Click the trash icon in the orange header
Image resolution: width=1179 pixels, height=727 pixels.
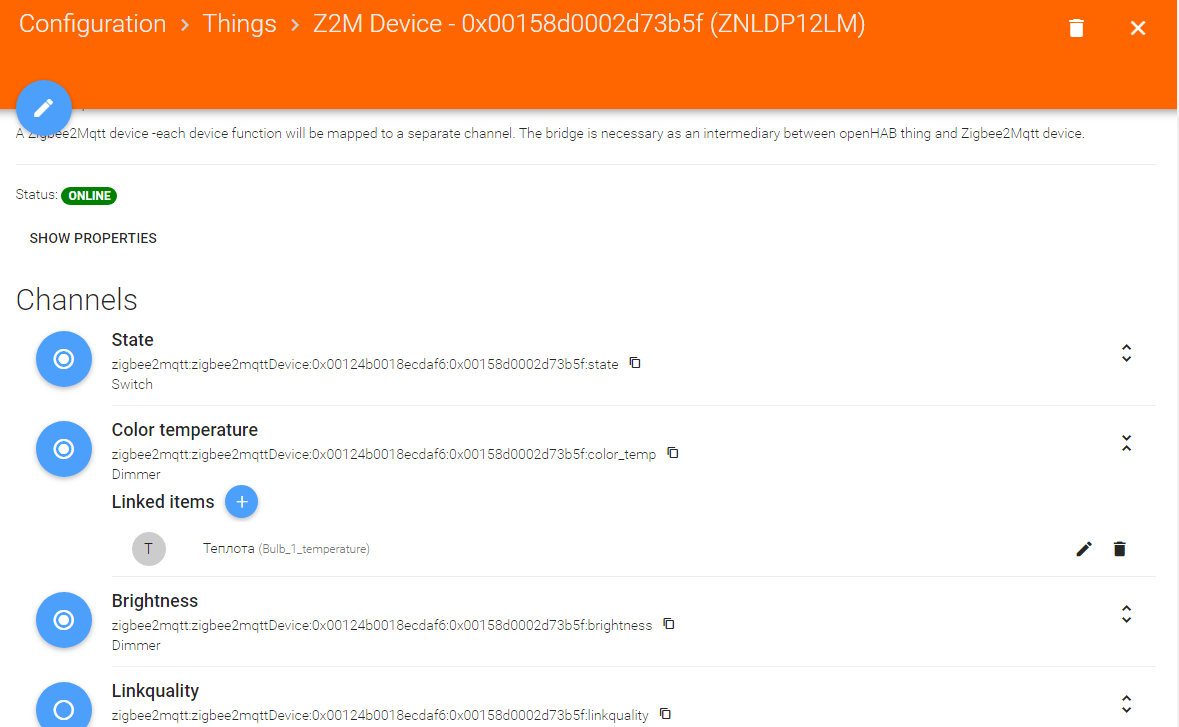[1076, 28]
